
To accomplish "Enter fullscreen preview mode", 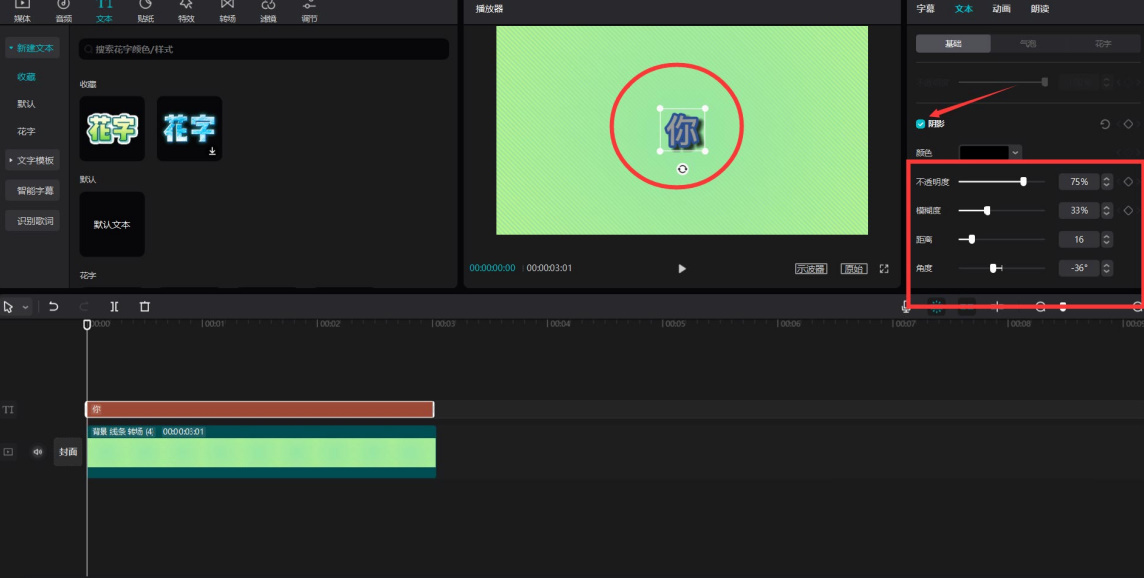I will (x=884, y=269).
